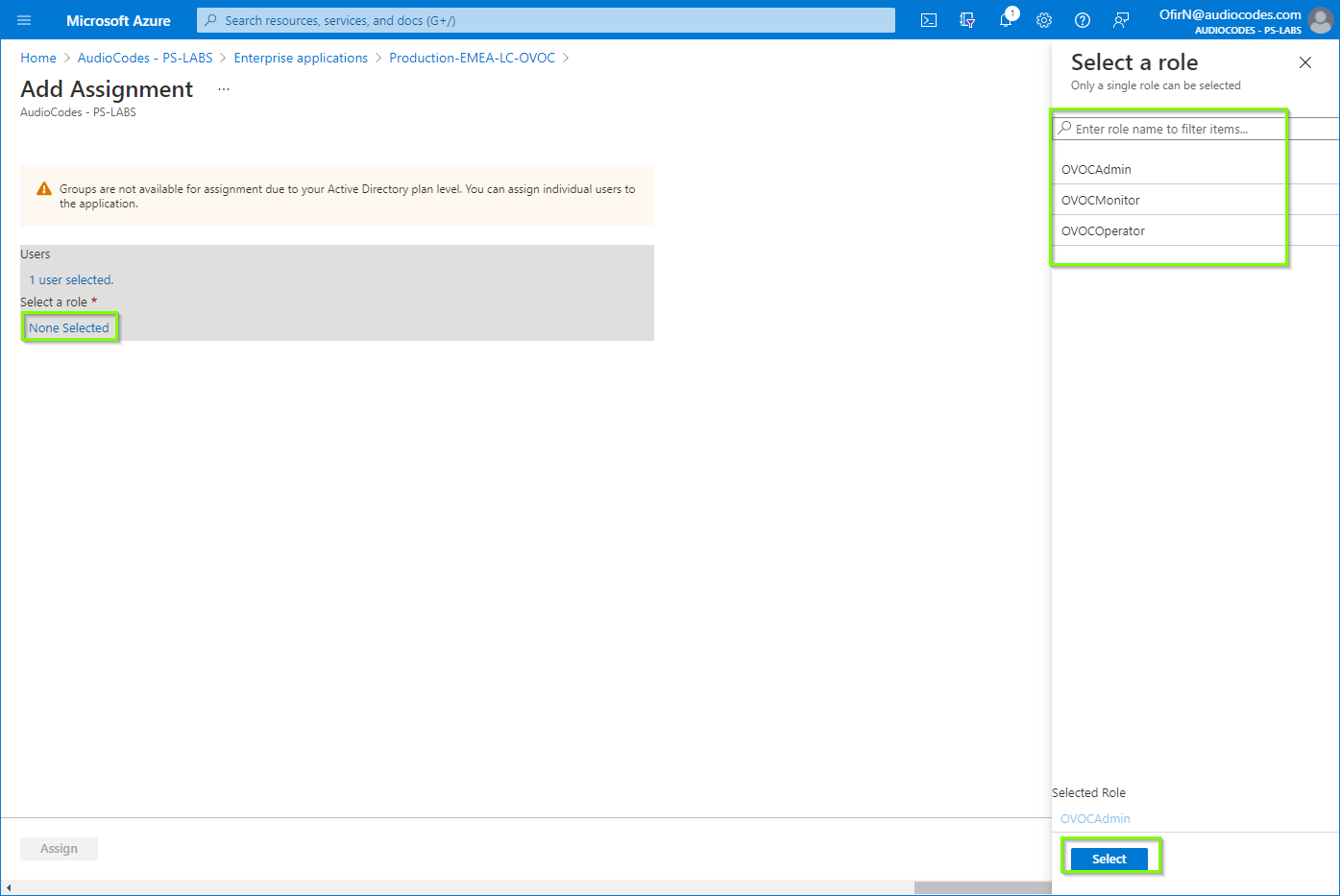Click the Select button
The image size is (1340, 896).
(x=1109, y=859)
